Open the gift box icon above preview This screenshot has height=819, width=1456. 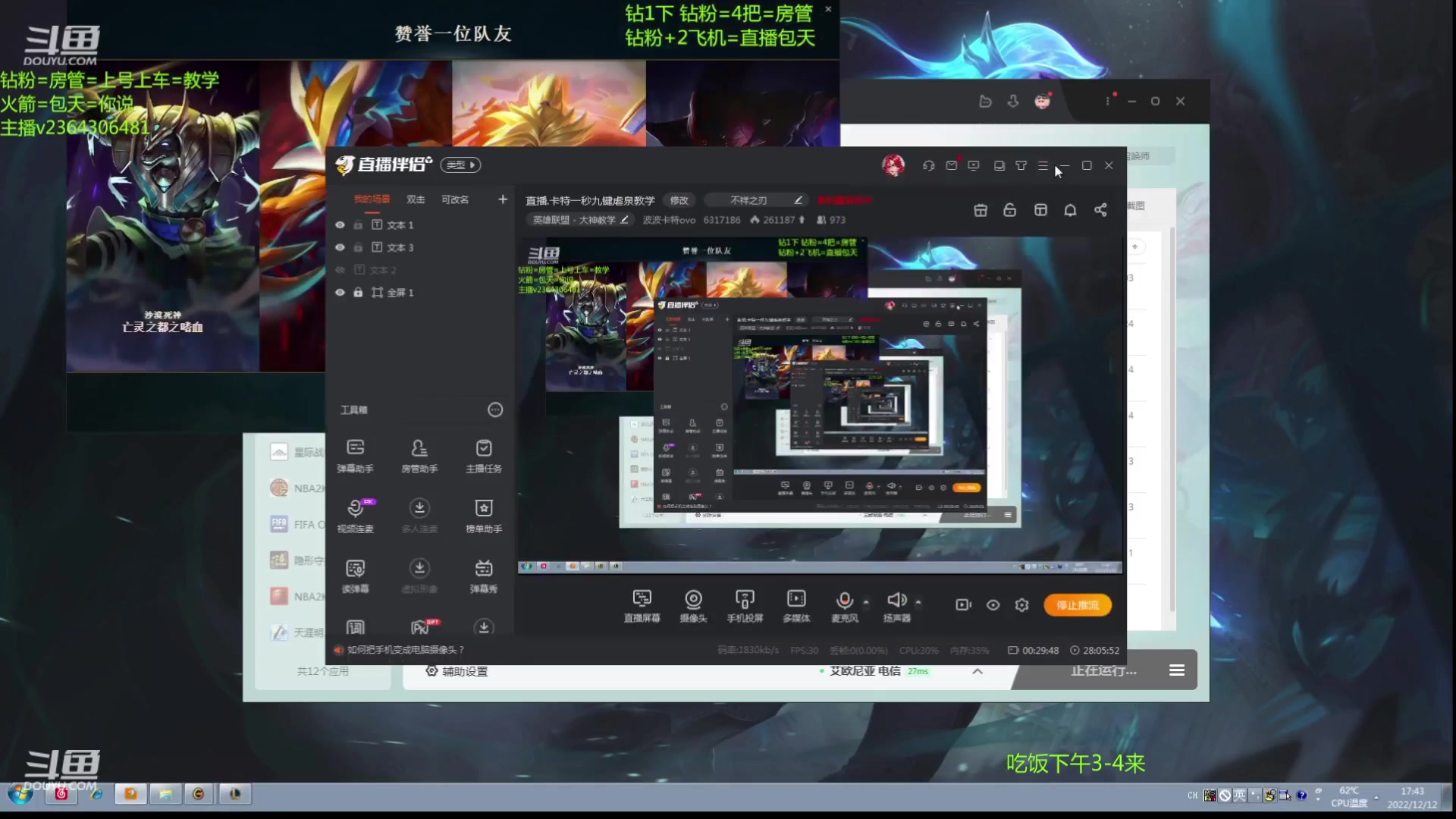981,210
